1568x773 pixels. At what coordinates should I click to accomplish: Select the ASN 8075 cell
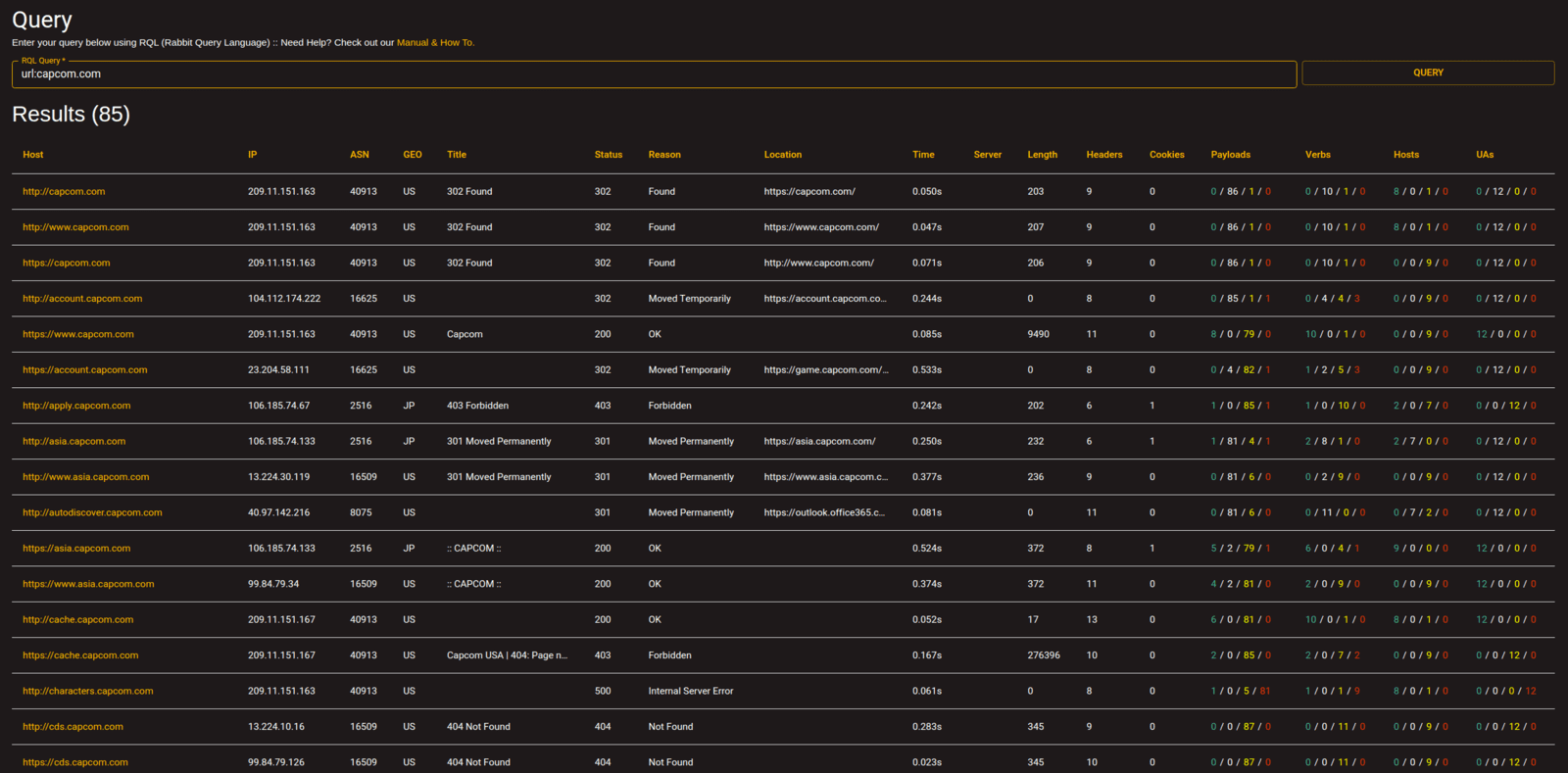tap(361, 512)
